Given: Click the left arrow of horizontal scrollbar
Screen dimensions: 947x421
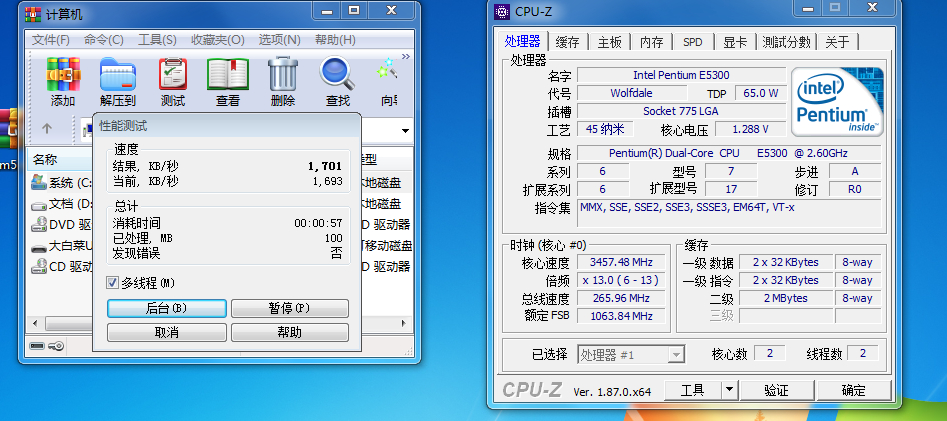Looking at the screenshot, I should pyautogui.click(x=34, y=323).
